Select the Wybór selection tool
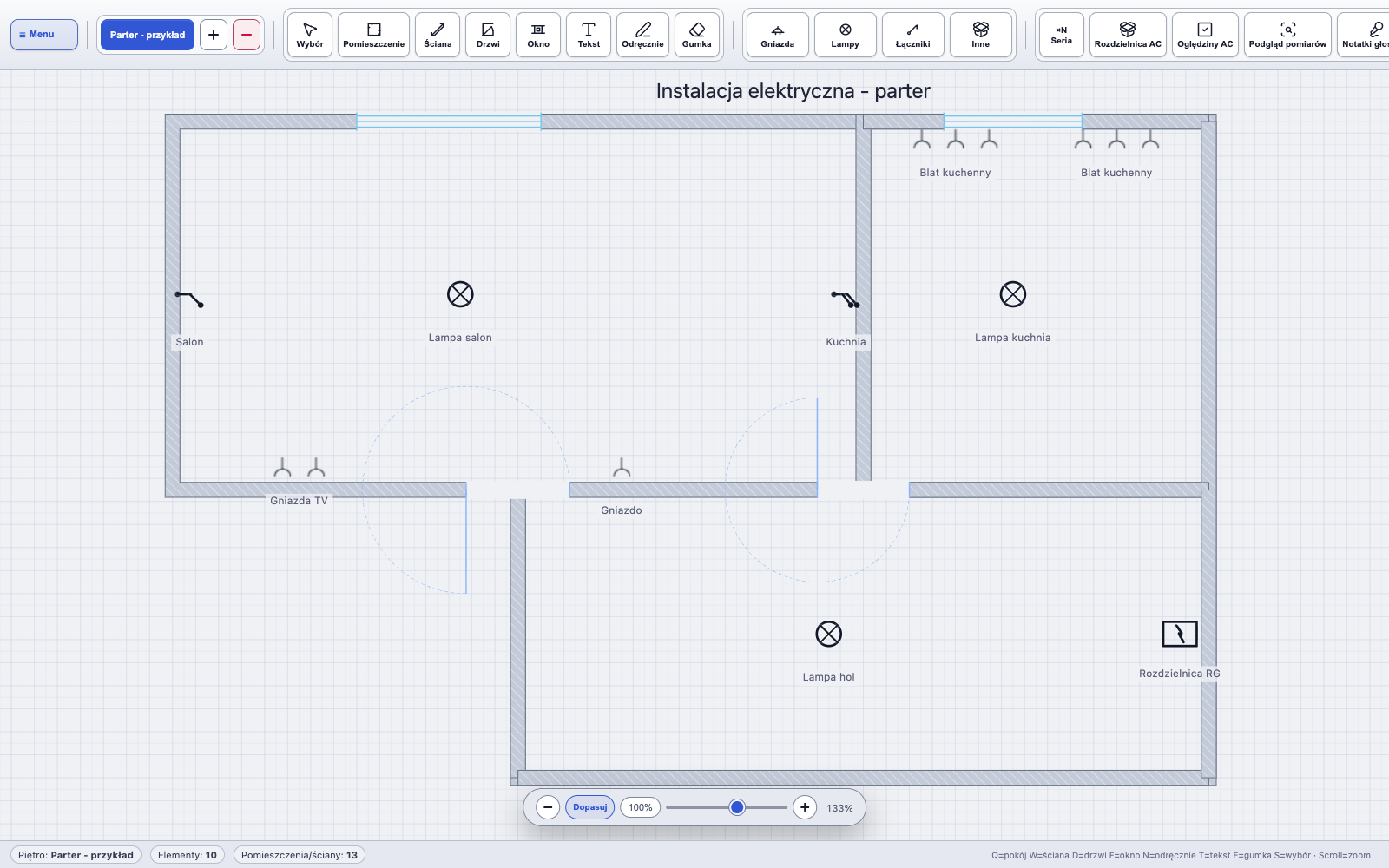Screen dimensions: 1389x868 310,35
